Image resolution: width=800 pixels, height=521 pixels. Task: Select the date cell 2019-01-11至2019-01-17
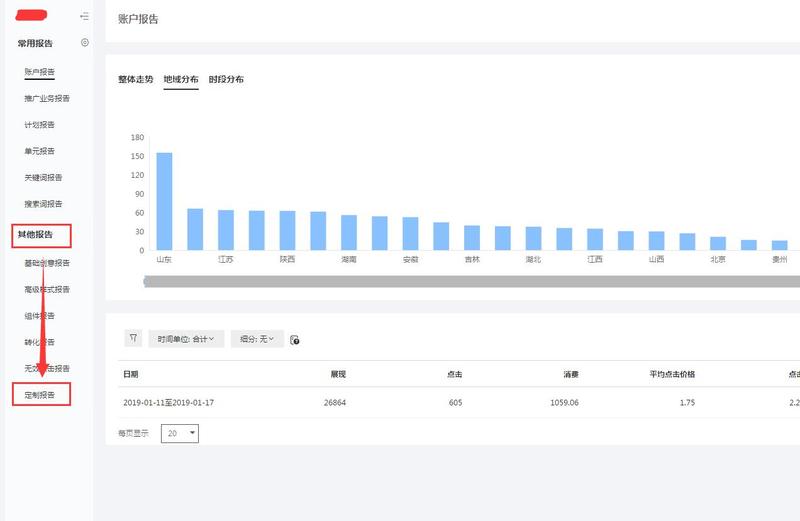pos(168,403)
